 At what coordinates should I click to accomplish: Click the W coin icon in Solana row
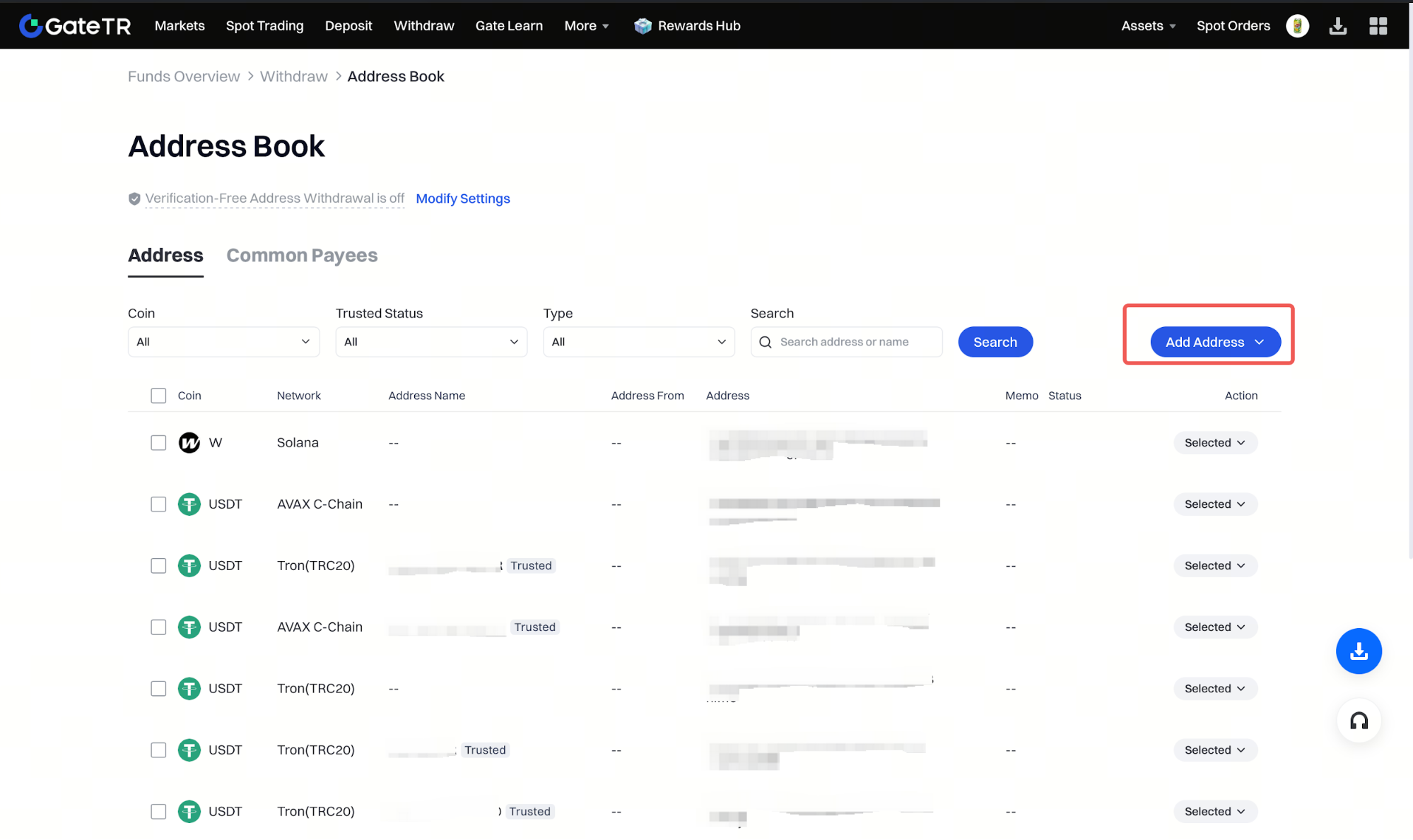pos(189,443)
